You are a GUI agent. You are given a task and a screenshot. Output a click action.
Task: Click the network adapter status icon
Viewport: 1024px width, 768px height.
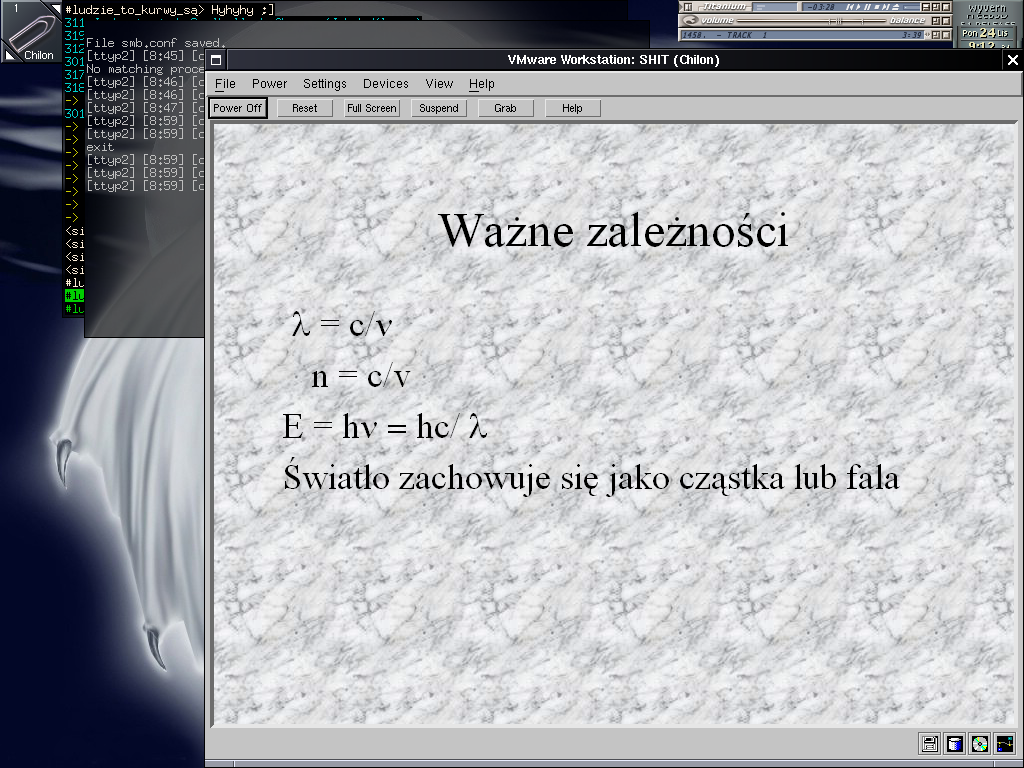(x=1004, y=743)
